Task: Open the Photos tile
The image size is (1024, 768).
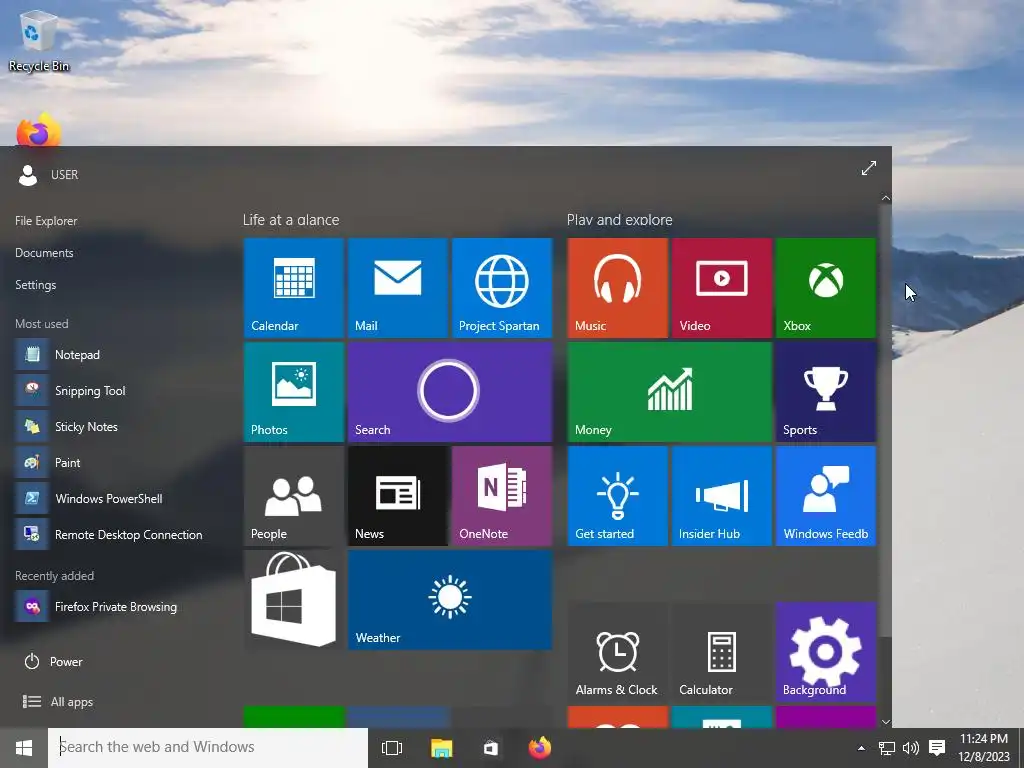Action: click(x=293, y=392)
